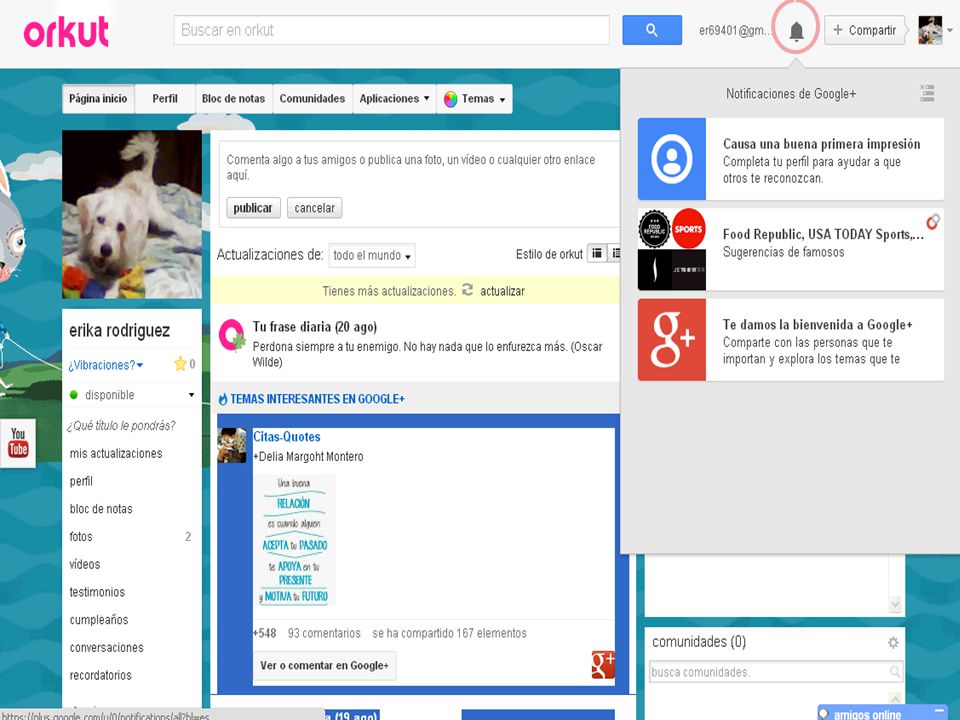Open 'Te damos la bienvenida a Google+' notification
This screenshot has height=720, width=960.
790,340
